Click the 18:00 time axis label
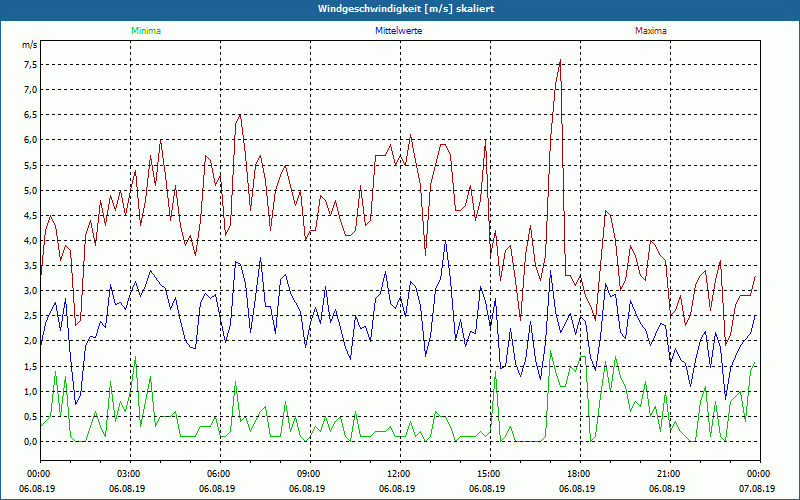The width and height of the screenshot is (800, 500). click(578, 473)
